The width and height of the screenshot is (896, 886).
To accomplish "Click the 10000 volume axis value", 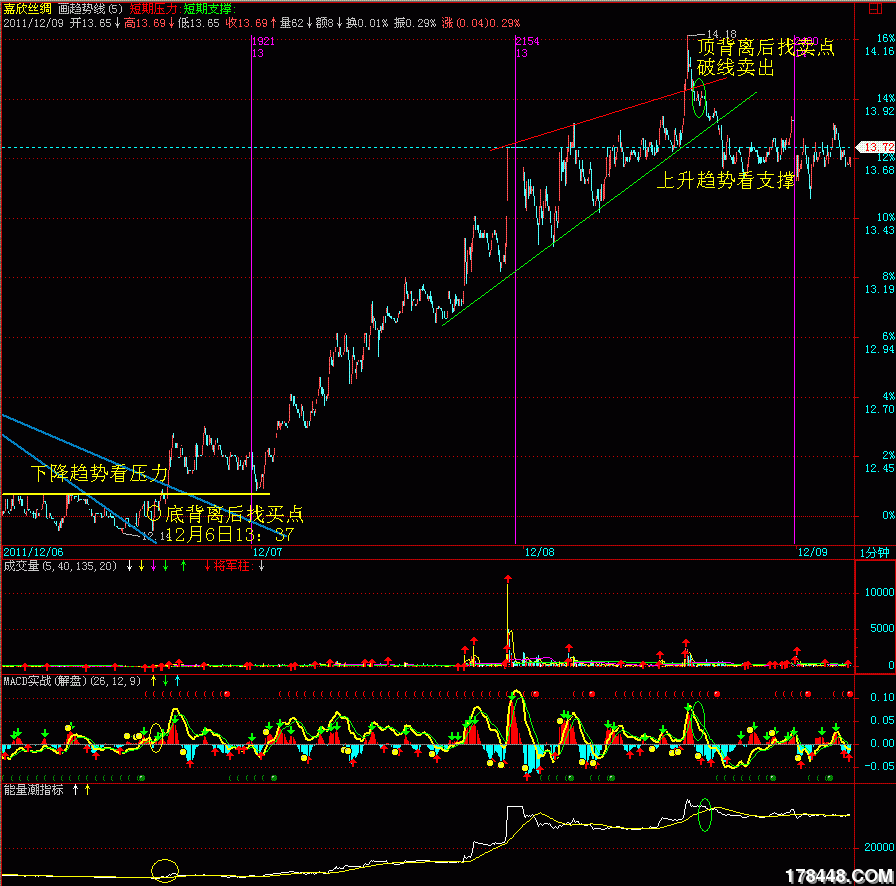I will (x=879, y=593).
